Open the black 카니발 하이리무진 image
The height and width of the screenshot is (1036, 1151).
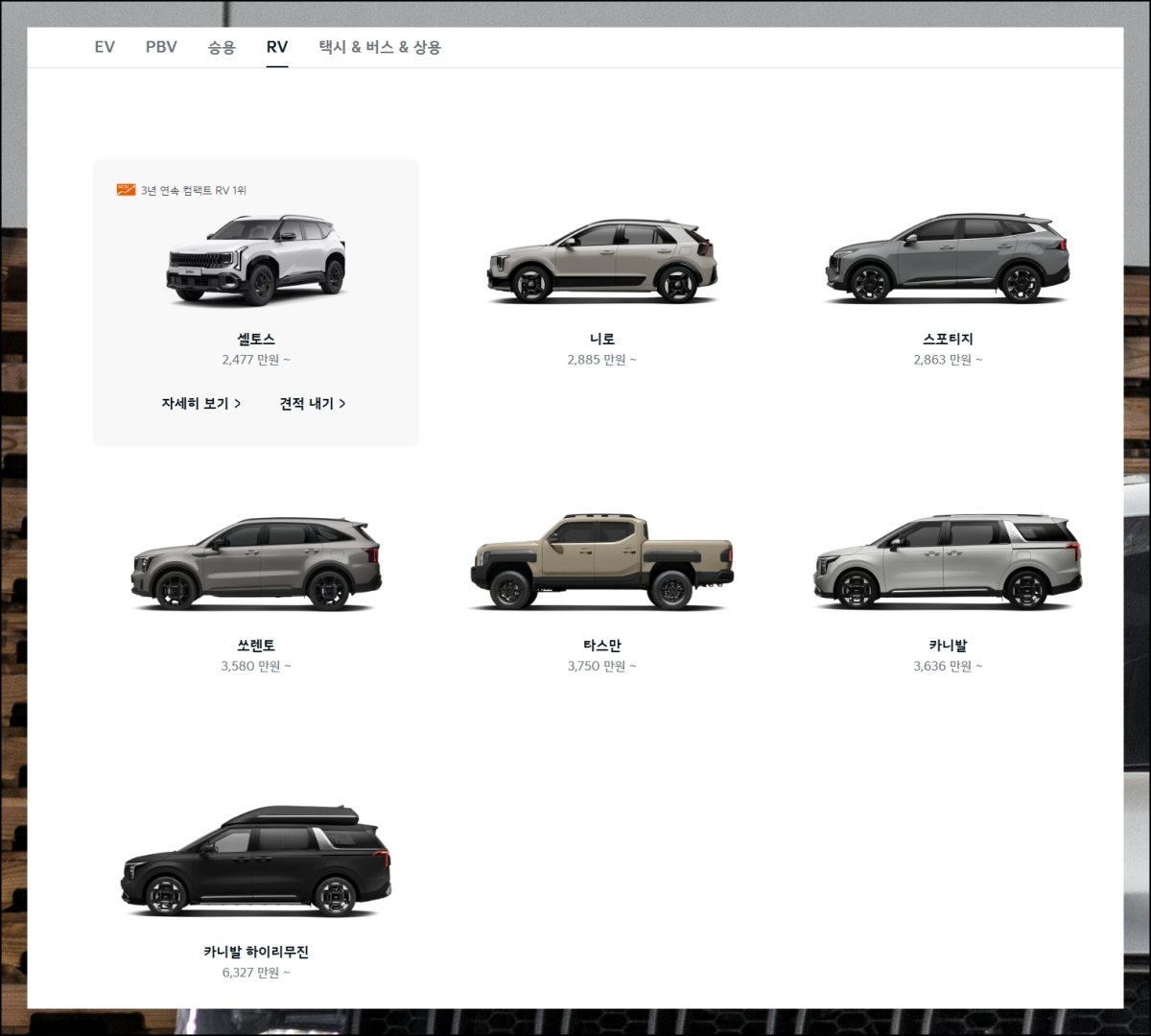pyautogui.click(x=256, y=861)
